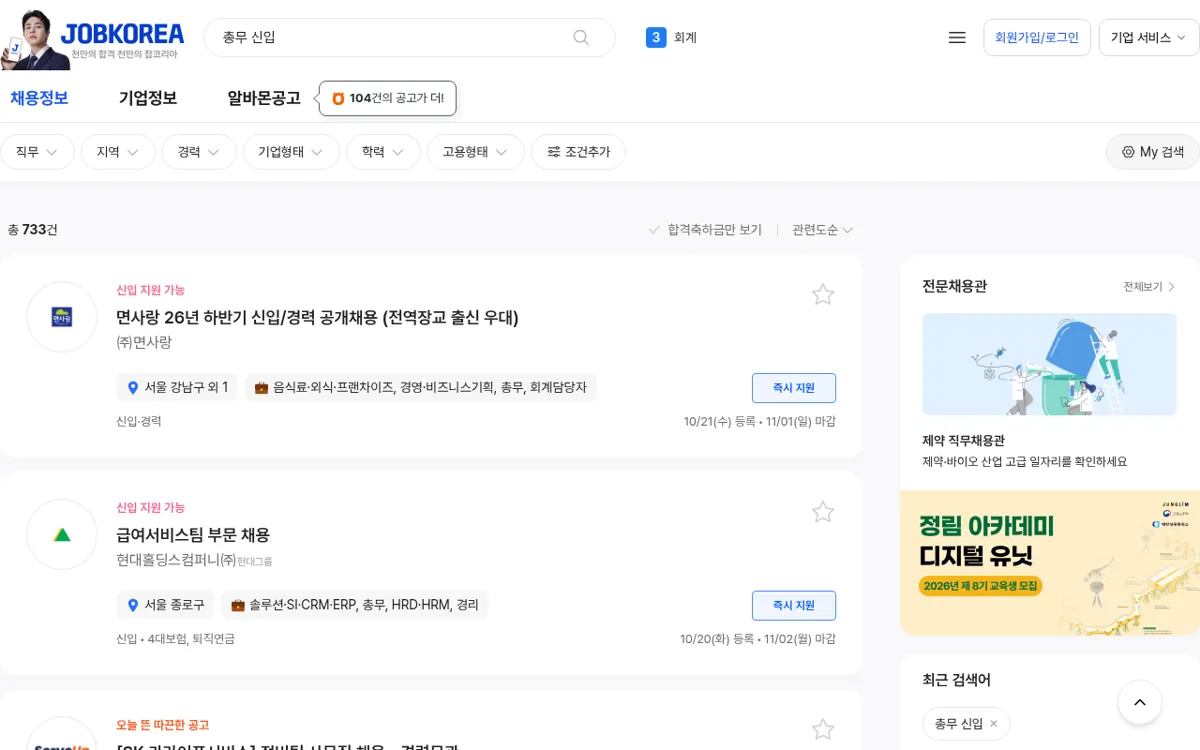Click the 104건의 공고가 더 tooltip

(388, 98)
